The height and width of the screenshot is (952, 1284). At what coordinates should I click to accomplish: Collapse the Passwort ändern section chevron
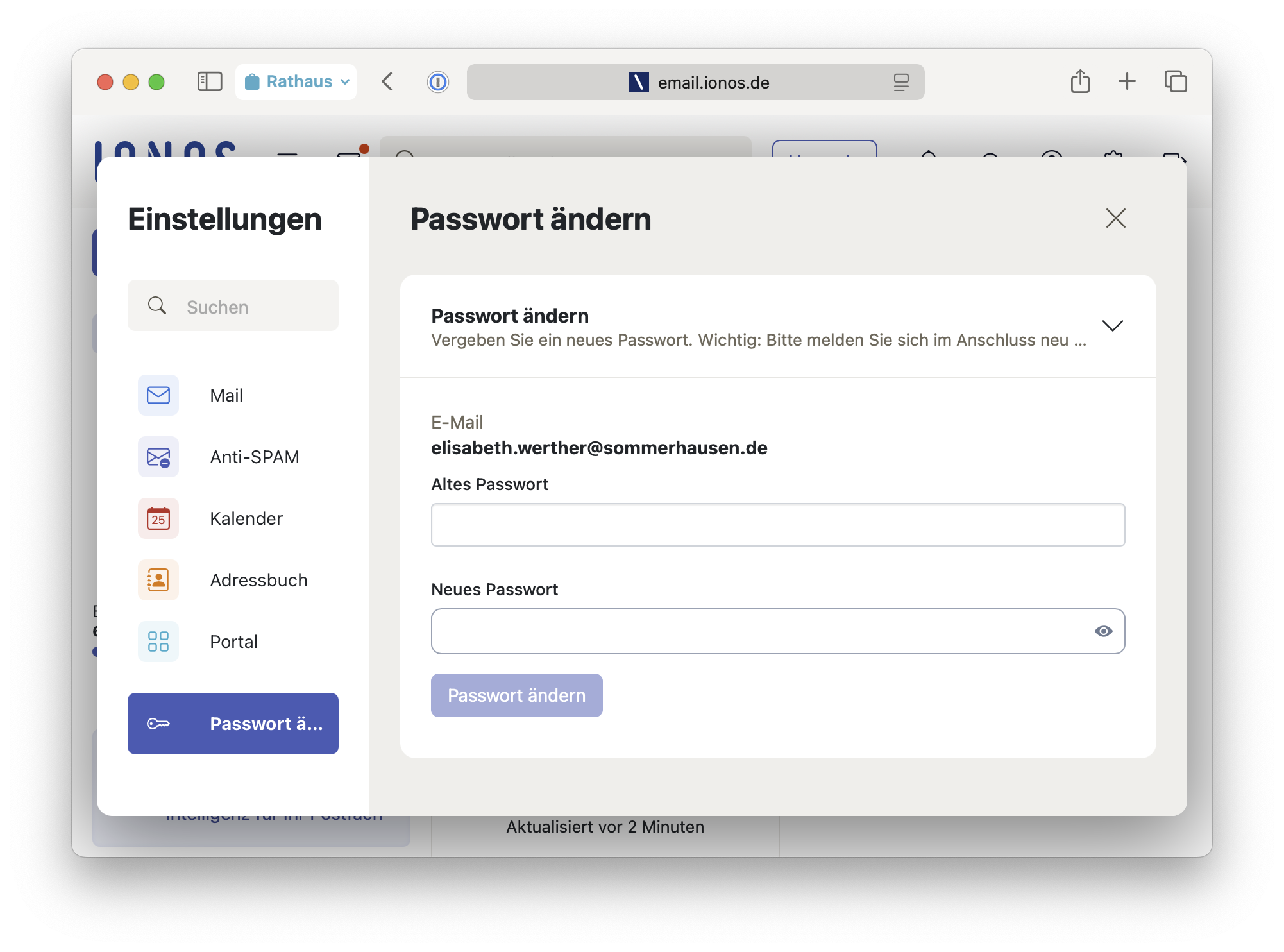pyautogui.click(x=1112, y=326)
